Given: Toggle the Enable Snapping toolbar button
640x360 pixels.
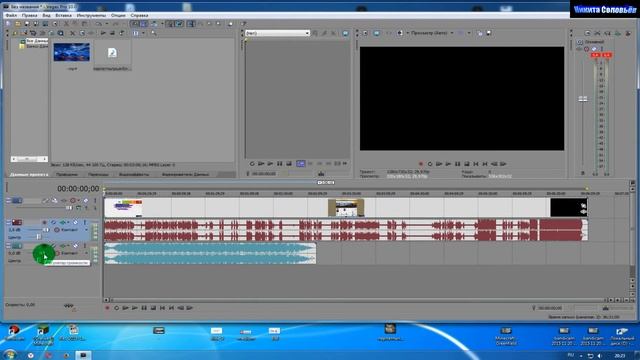Looking at the screenshot, I should [135, 24].
